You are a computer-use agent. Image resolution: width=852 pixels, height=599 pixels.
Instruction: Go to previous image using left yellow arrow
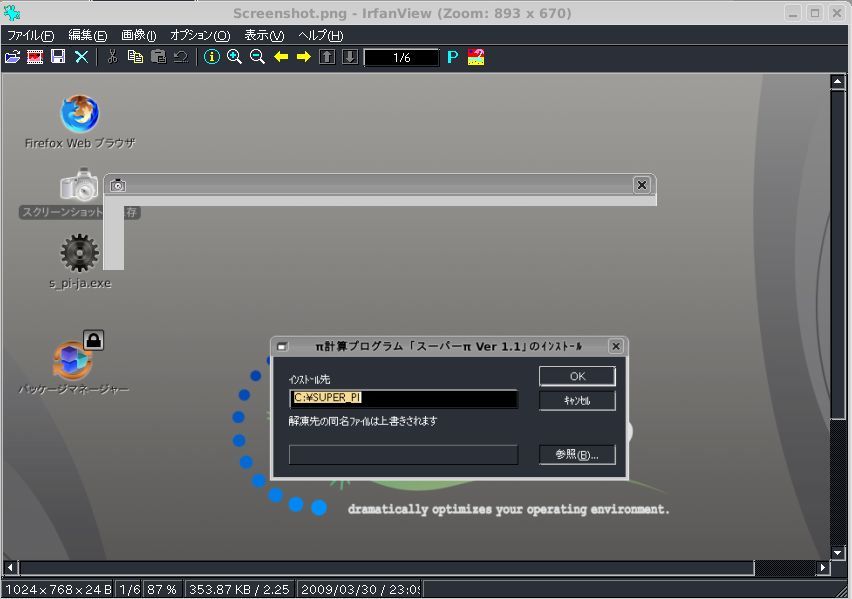[x=281, y=57]
